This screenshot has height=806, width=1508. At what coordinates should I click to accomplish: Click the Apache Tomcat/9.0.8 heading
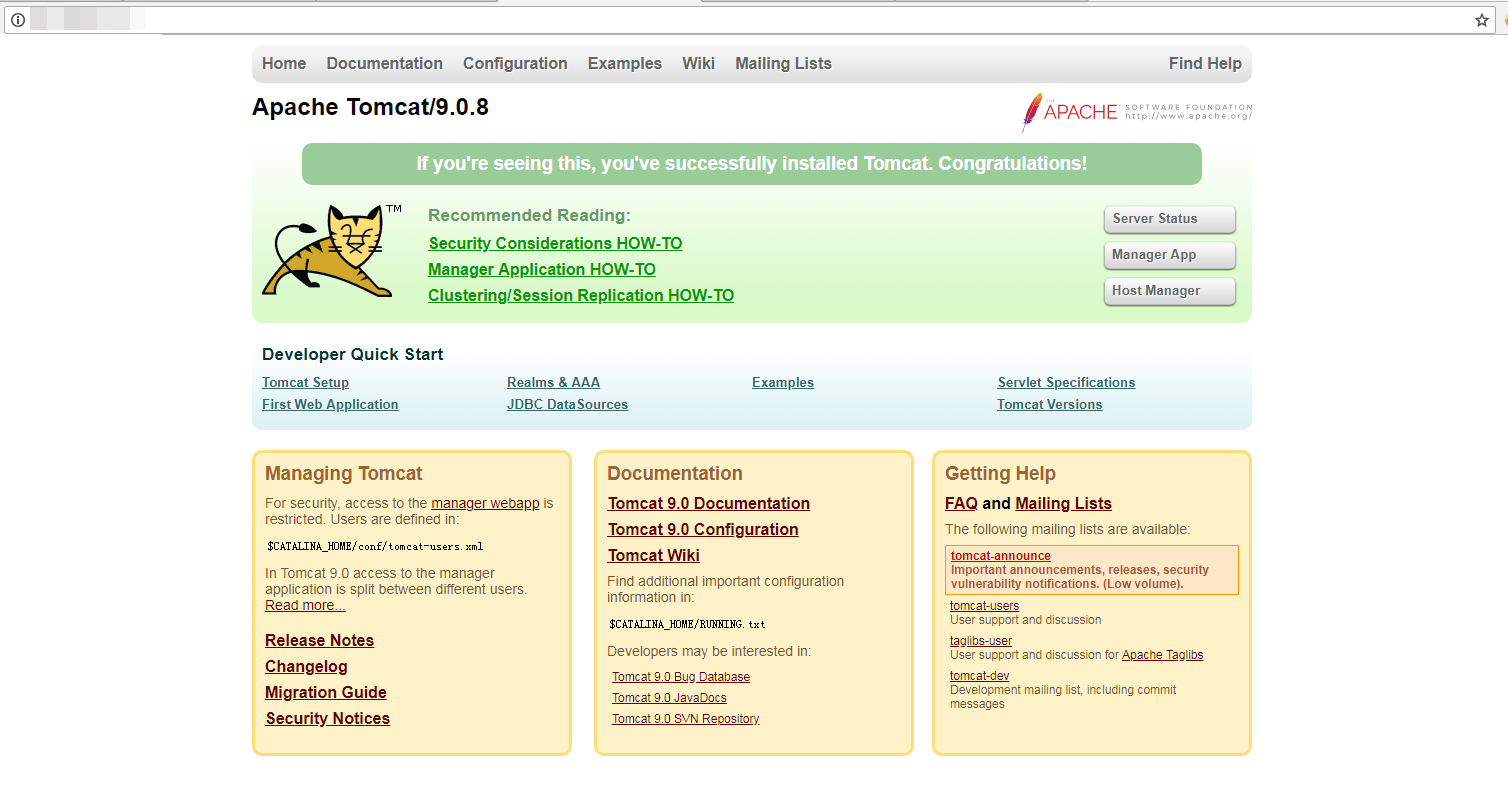pyautogui.click(x=370, y=108)
